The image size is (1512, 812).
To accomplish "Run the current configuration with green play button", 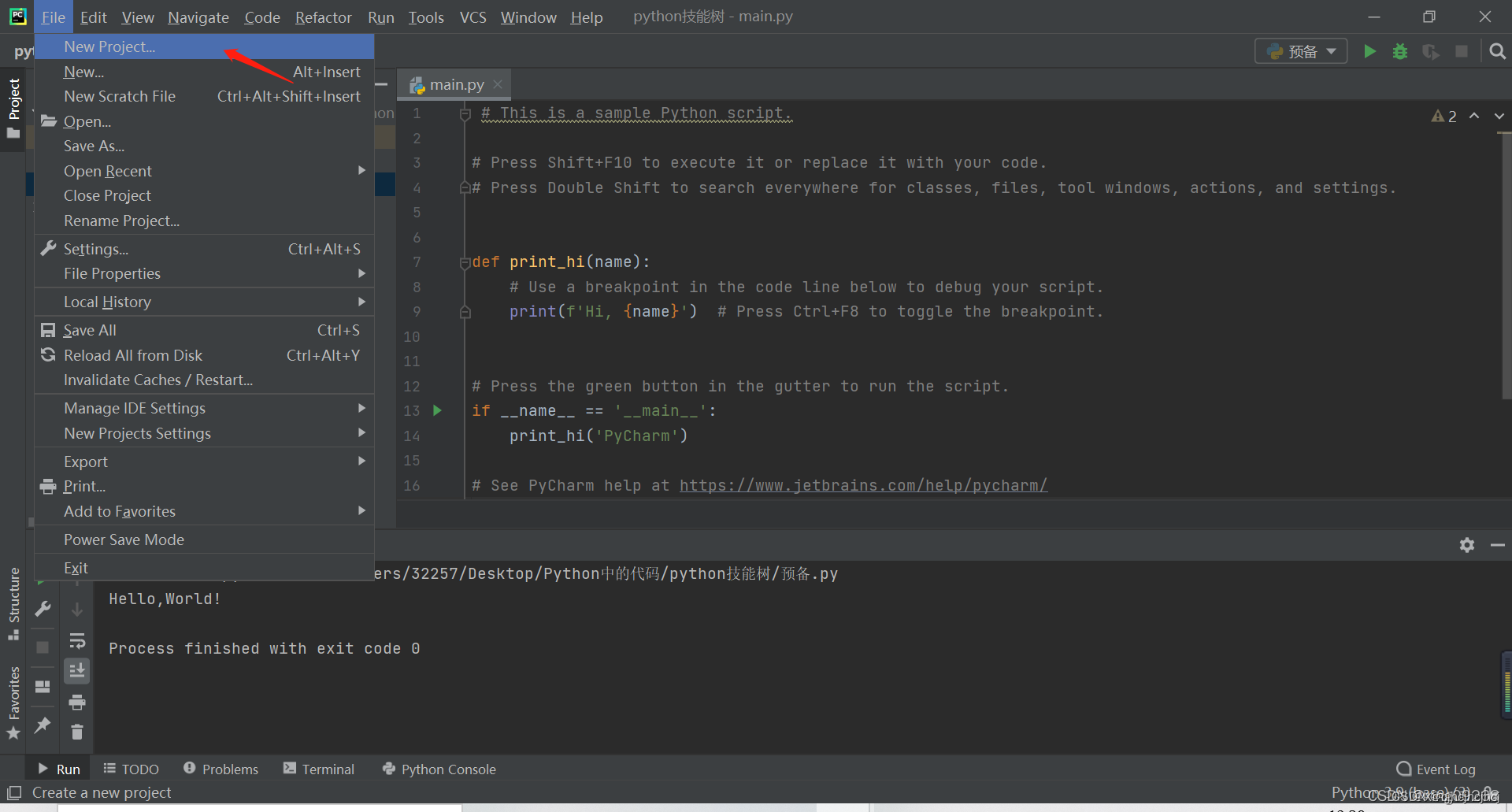I will click(1370, 51).
